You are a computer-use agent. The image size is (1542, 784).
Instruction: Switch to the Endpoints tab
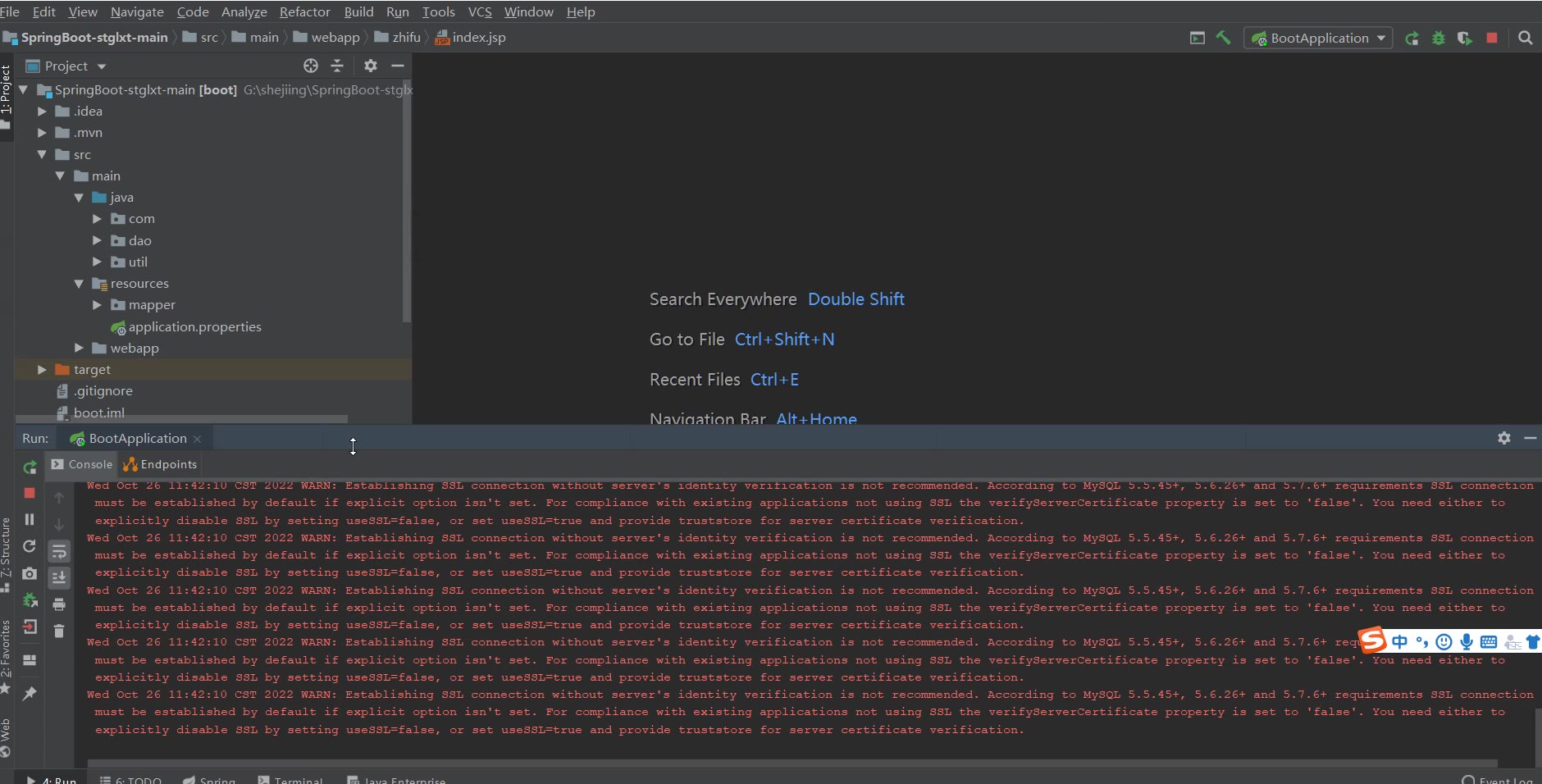pyautogui.click(x=160, y=464)
